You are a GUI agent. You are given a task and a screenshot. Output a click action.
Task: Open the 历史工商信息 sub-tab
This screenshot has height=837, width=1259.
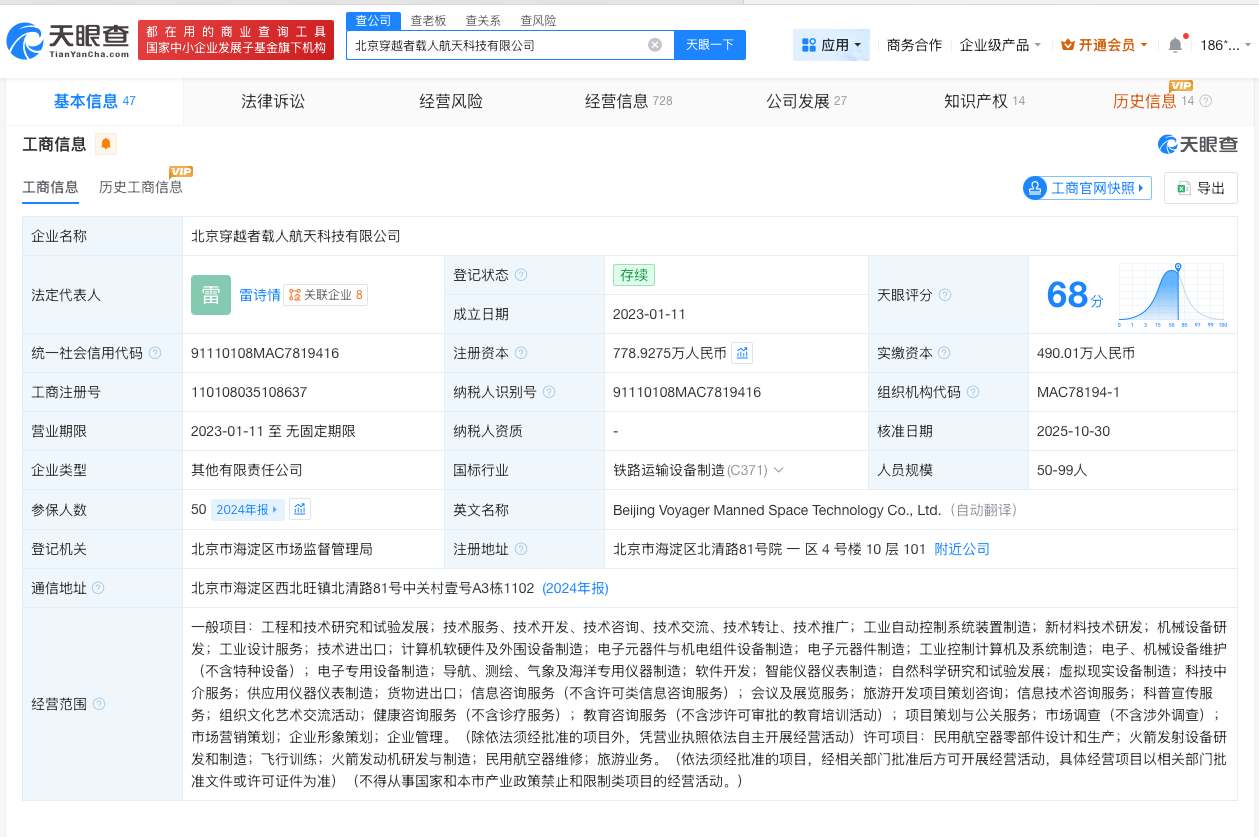point(140,188)
